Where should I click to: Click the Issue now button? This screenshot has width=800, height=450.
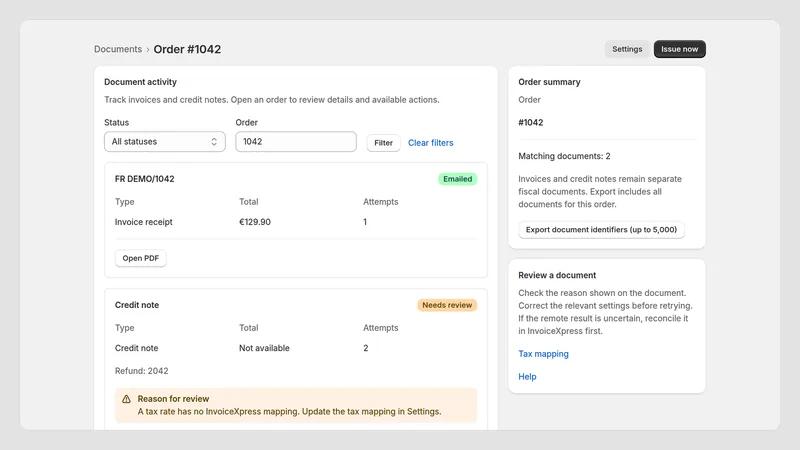pos(680,49)
